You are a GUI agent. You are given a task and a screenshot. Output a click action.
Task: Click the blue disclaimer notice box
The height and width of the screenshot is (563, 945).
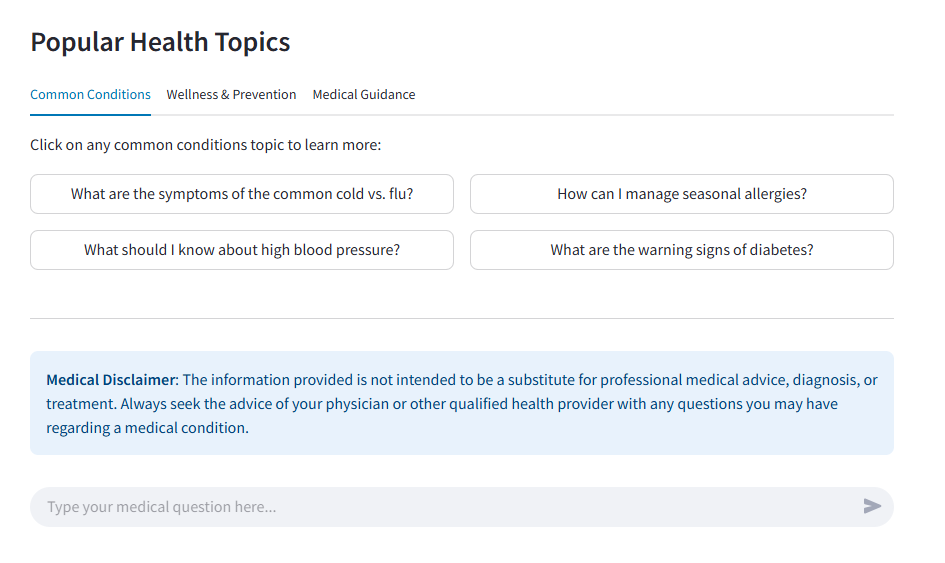(x=461, y=442)
